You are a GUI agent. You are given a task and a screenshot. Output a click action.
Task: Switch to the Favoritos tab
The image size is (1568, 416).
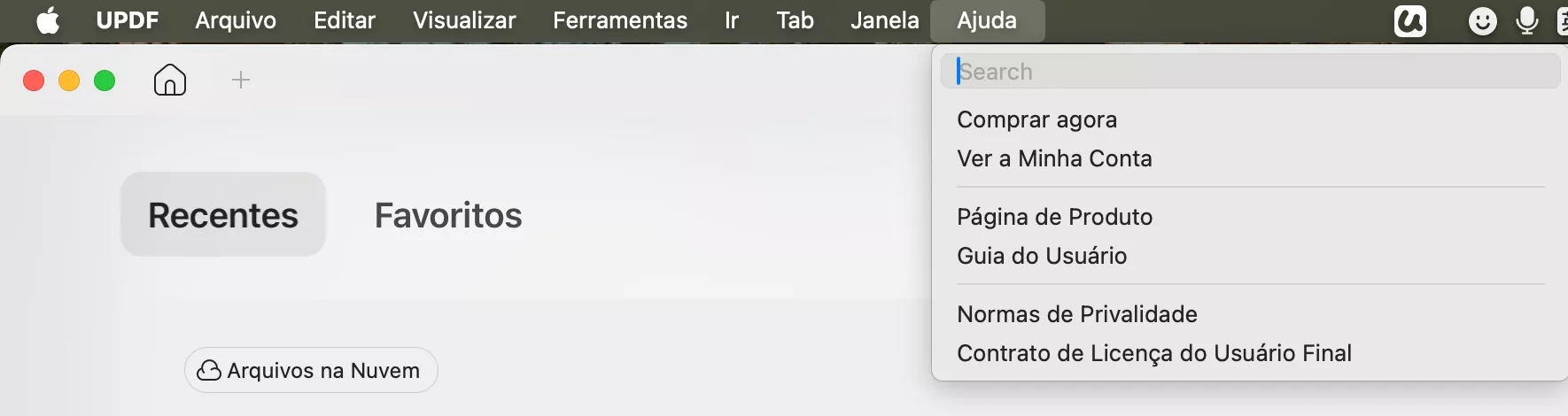[448, 215]
